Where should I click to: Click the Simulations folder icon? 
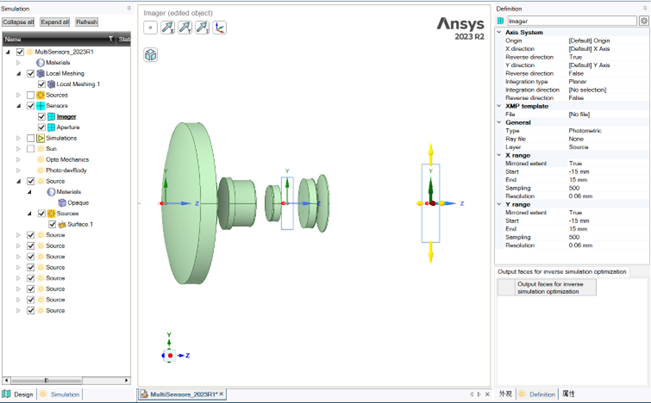[40, 138]
